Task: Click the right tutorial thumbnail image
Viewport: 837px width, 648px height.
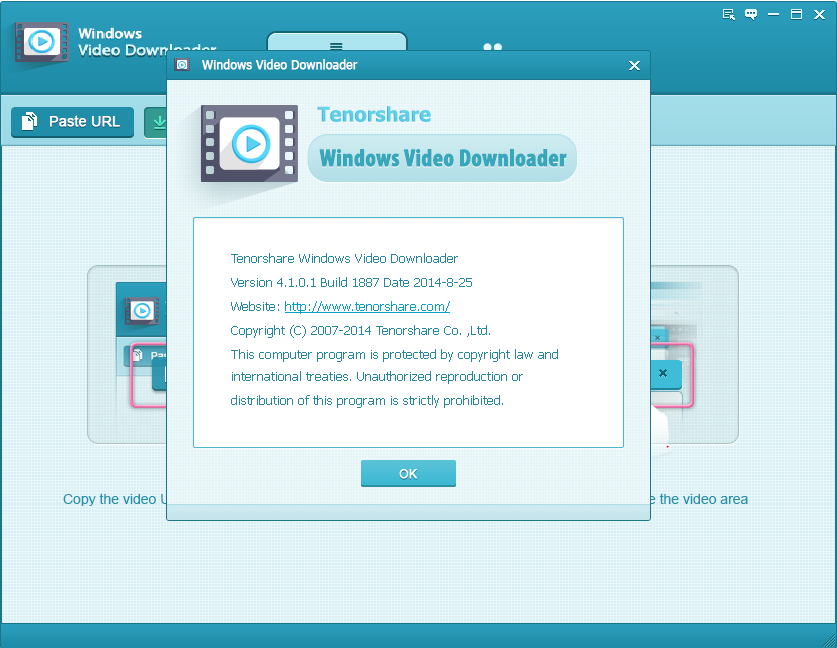Action: [x=694, y=354]
